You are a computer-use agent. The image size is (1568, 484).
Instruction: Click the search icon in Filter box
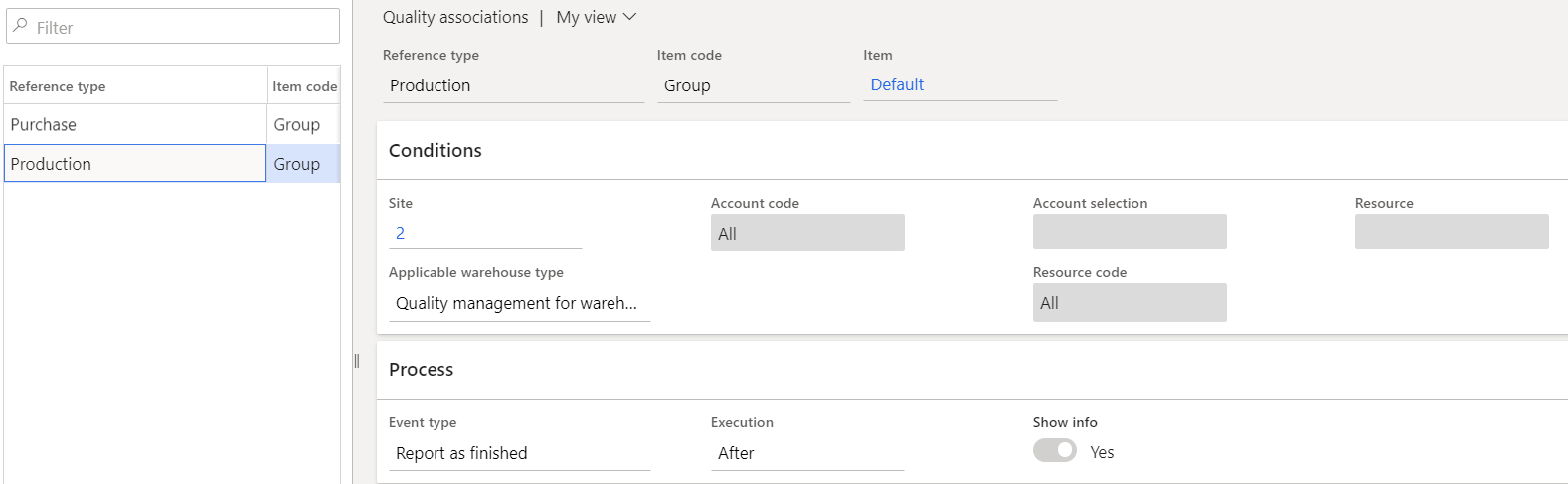[20, 27]
